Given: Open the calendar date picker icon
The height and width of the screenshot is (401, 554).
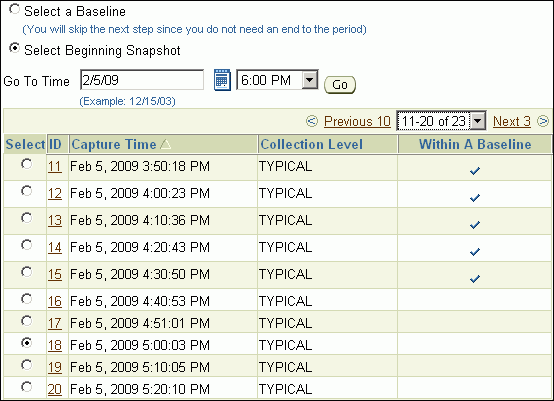Looking at the screenshot, I should (x=222, y=80).
